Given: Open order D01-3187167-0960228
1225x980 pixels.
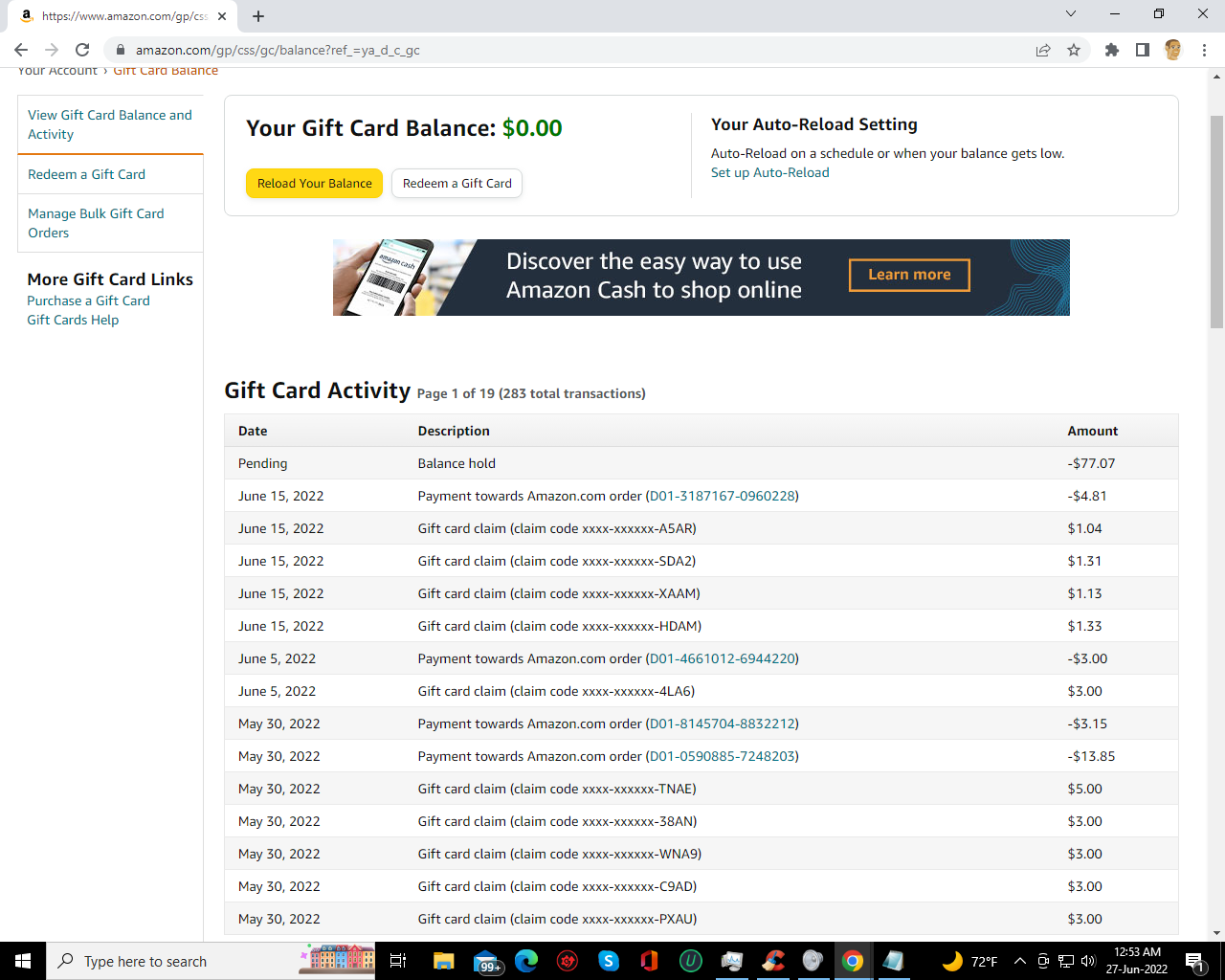Looking at the screenshot, I should point(723,496).
